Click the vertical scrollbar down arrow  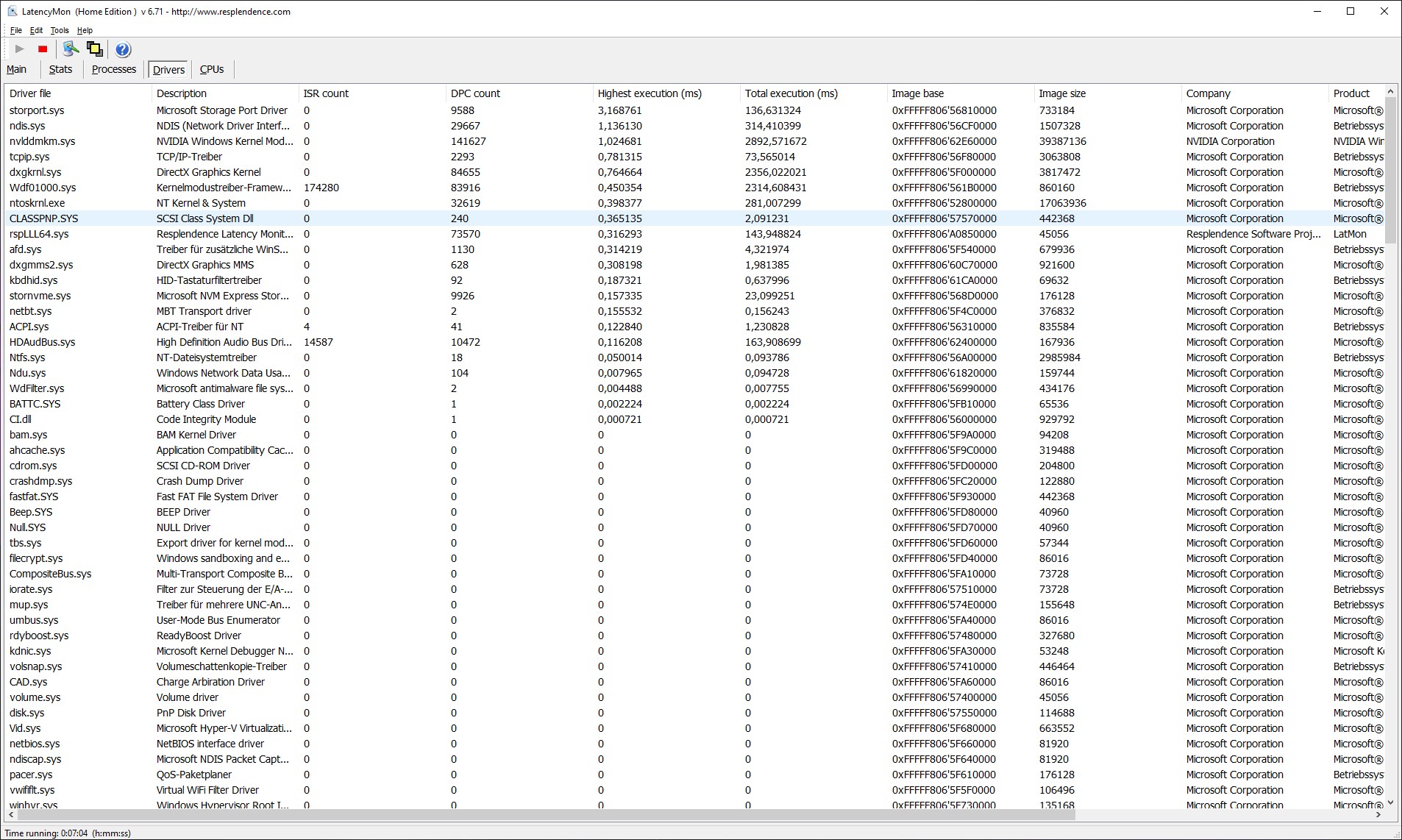(1390, 802)
